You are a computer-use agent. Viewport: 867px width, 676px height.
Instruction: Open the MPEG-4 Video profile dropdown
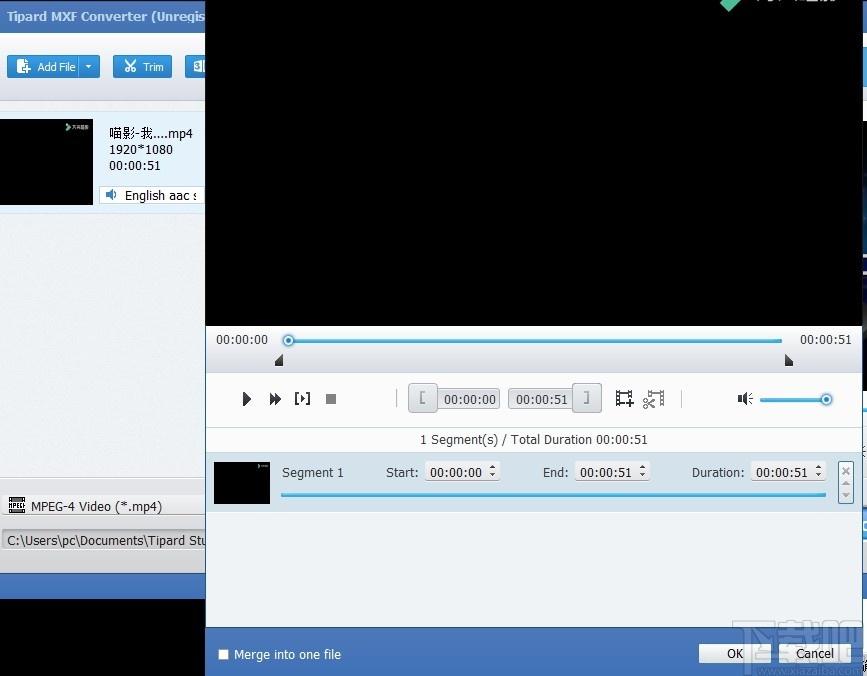pos(104,506)
